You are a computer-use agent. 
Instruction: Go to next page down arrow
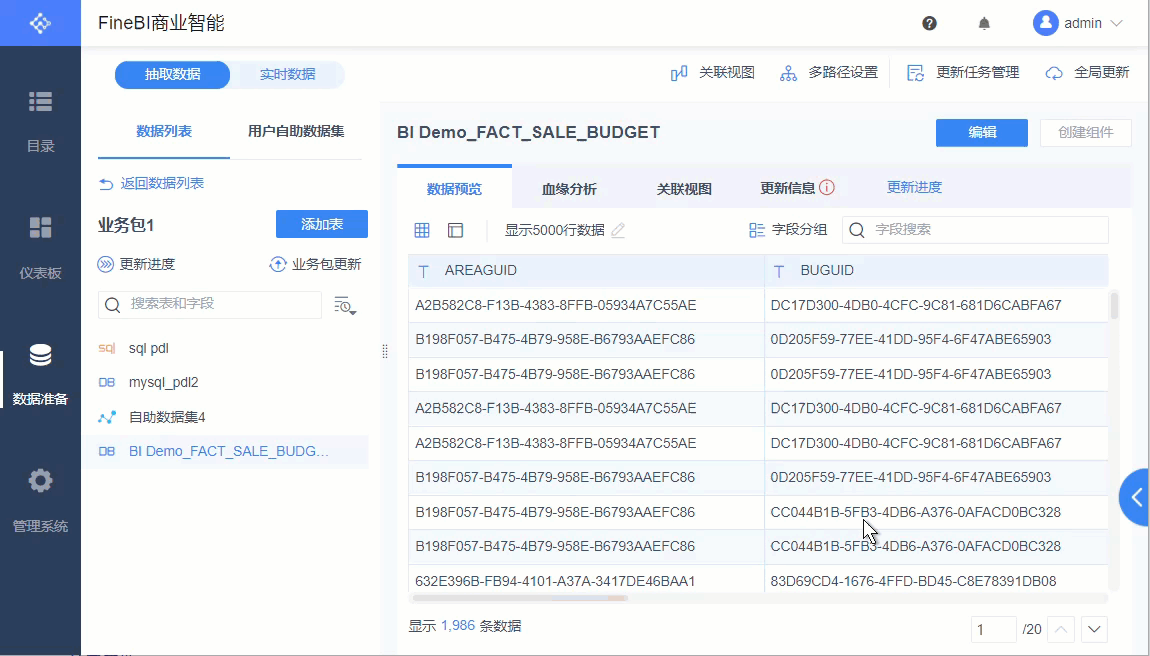point(1094,629)
